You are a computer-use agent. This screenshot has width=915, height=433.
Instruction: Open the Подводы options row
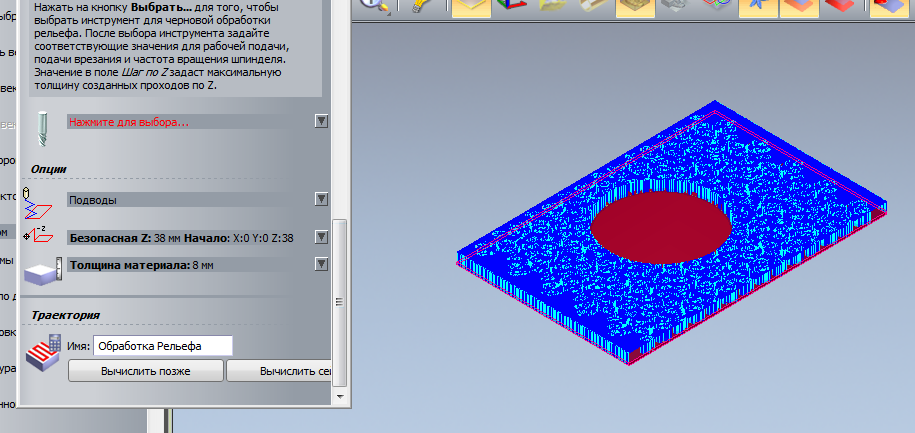point(190,200)
